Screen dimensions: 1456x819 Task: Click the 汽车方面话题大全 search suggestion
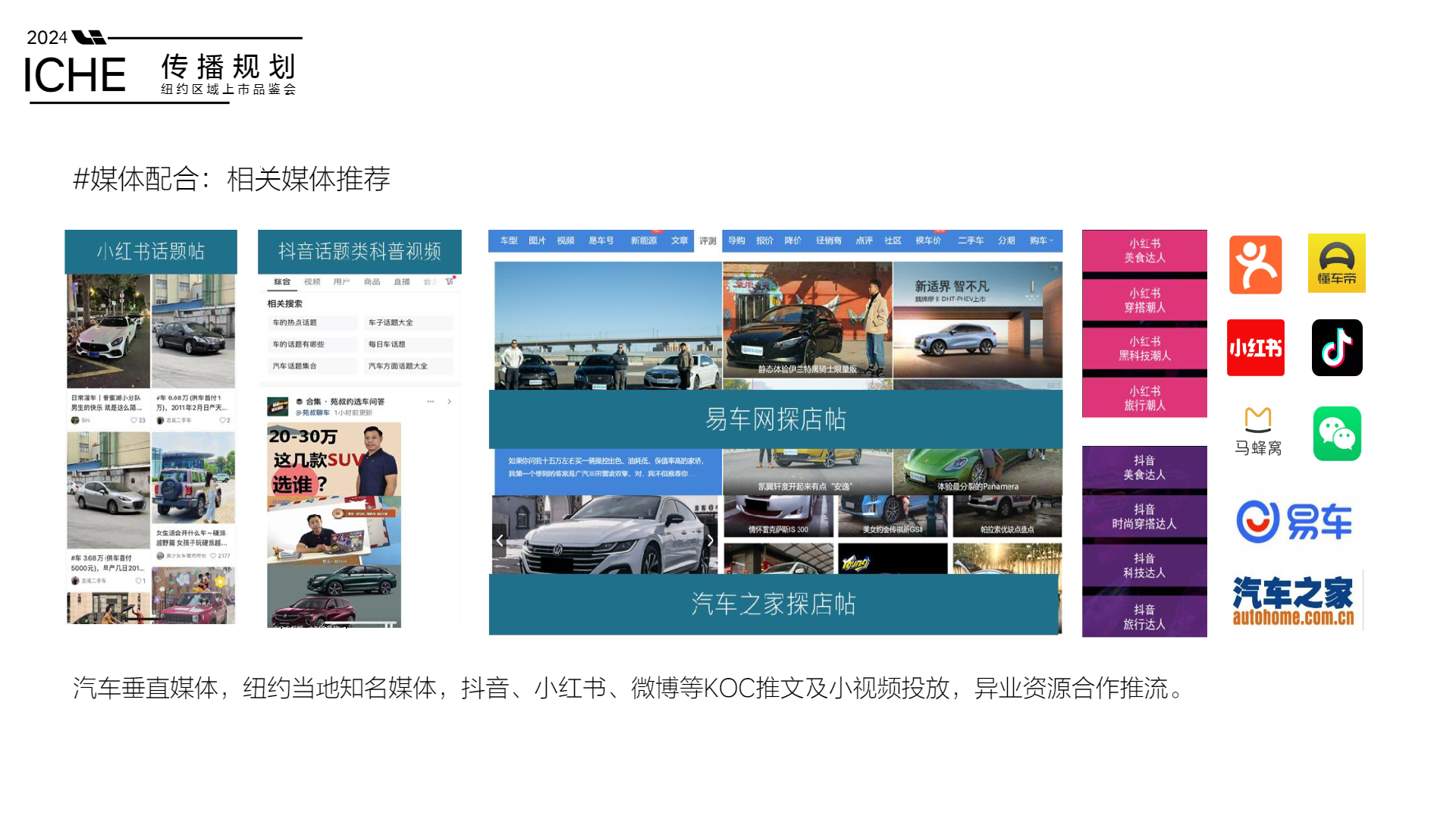[x=409, y=366]
